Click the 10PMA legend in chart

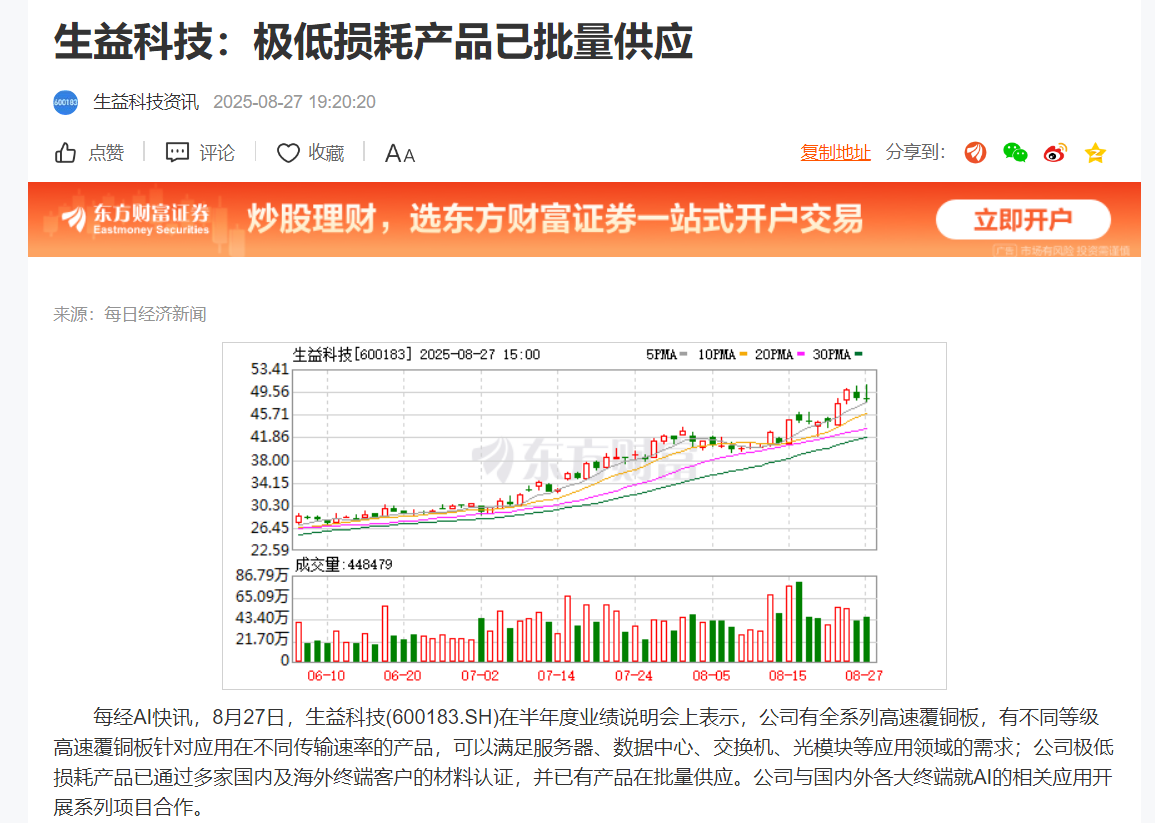click(x=722, y=354)
